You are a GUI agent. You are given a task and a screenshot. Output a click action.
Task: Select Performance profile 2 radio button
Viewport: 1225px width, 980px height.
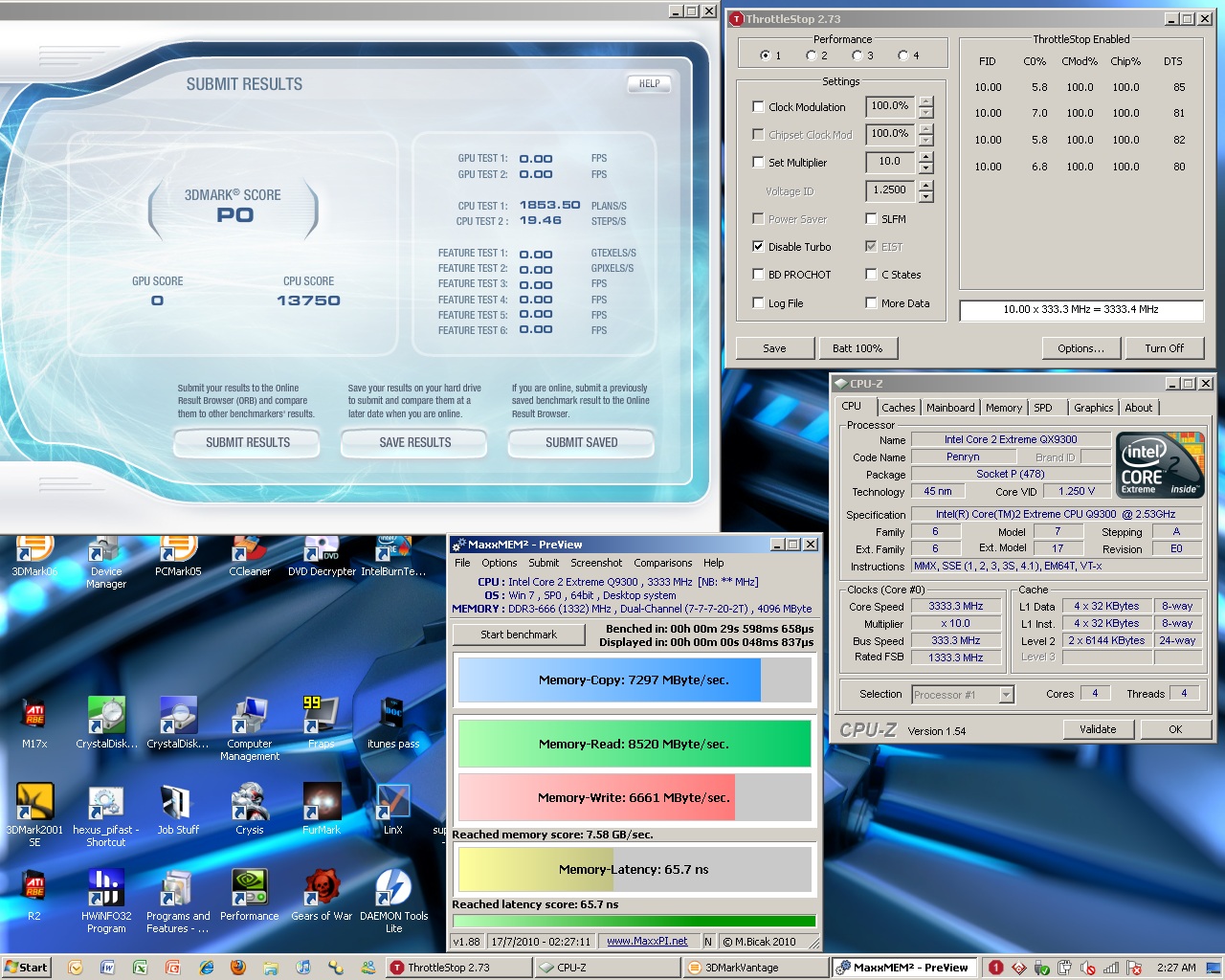click(812, 56)
